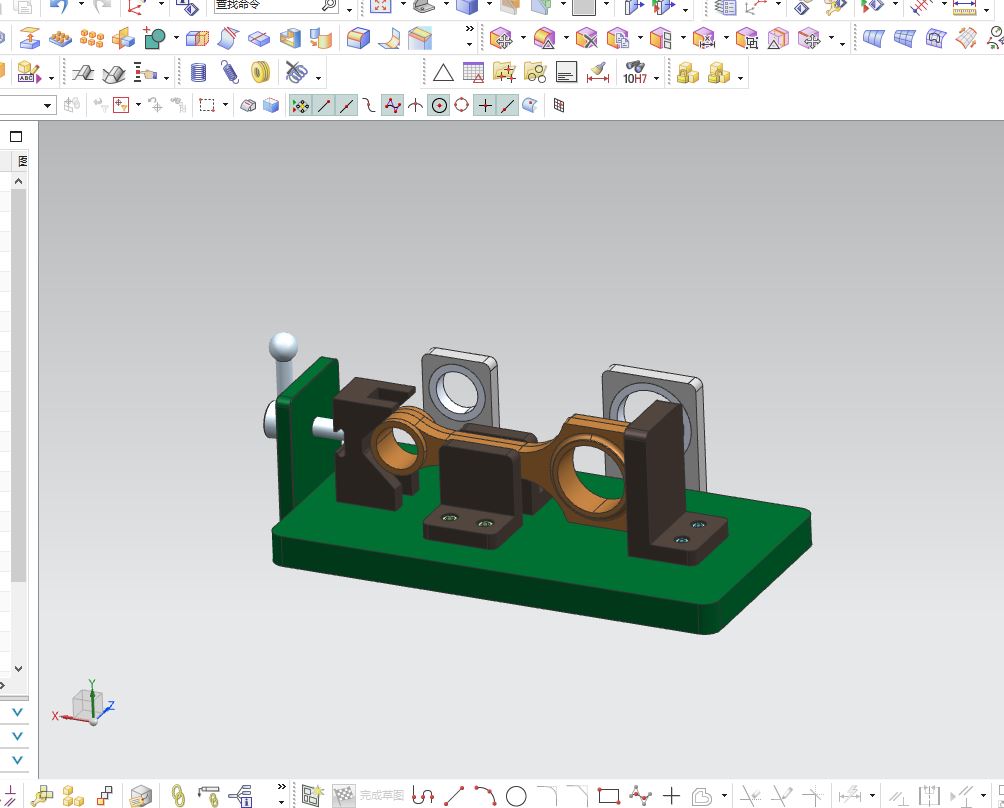The height and width of the screenshot is (808, 1004).
Task: Select the Face Blend tool
Action: pos(389,38)
